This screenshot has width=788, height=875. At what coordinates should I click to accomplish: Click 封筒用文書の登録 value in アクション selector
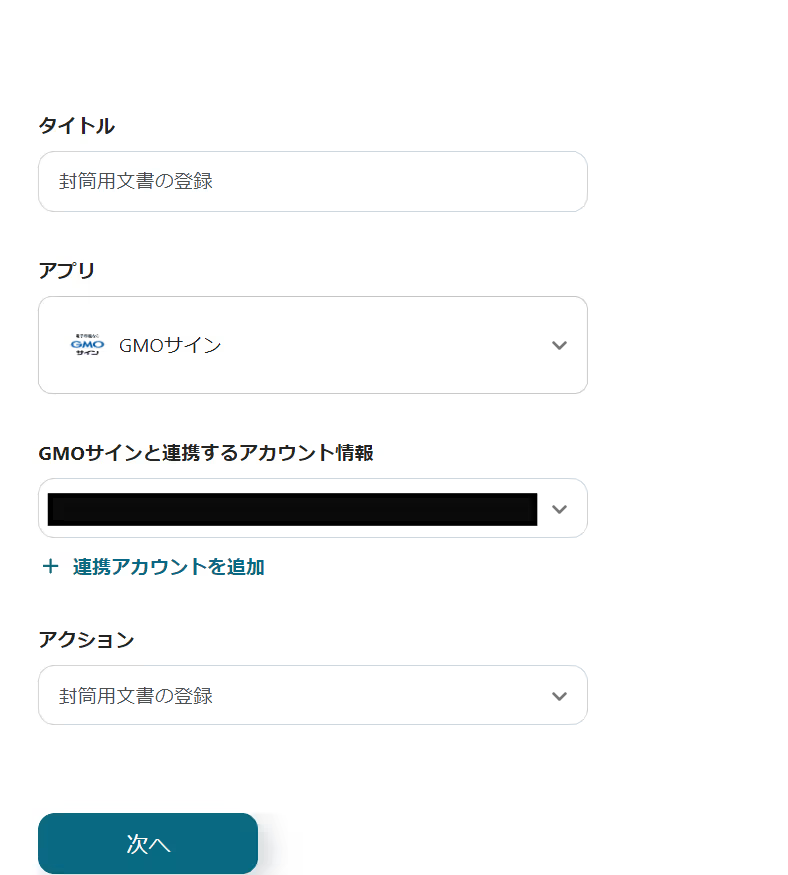pos(136,696)
